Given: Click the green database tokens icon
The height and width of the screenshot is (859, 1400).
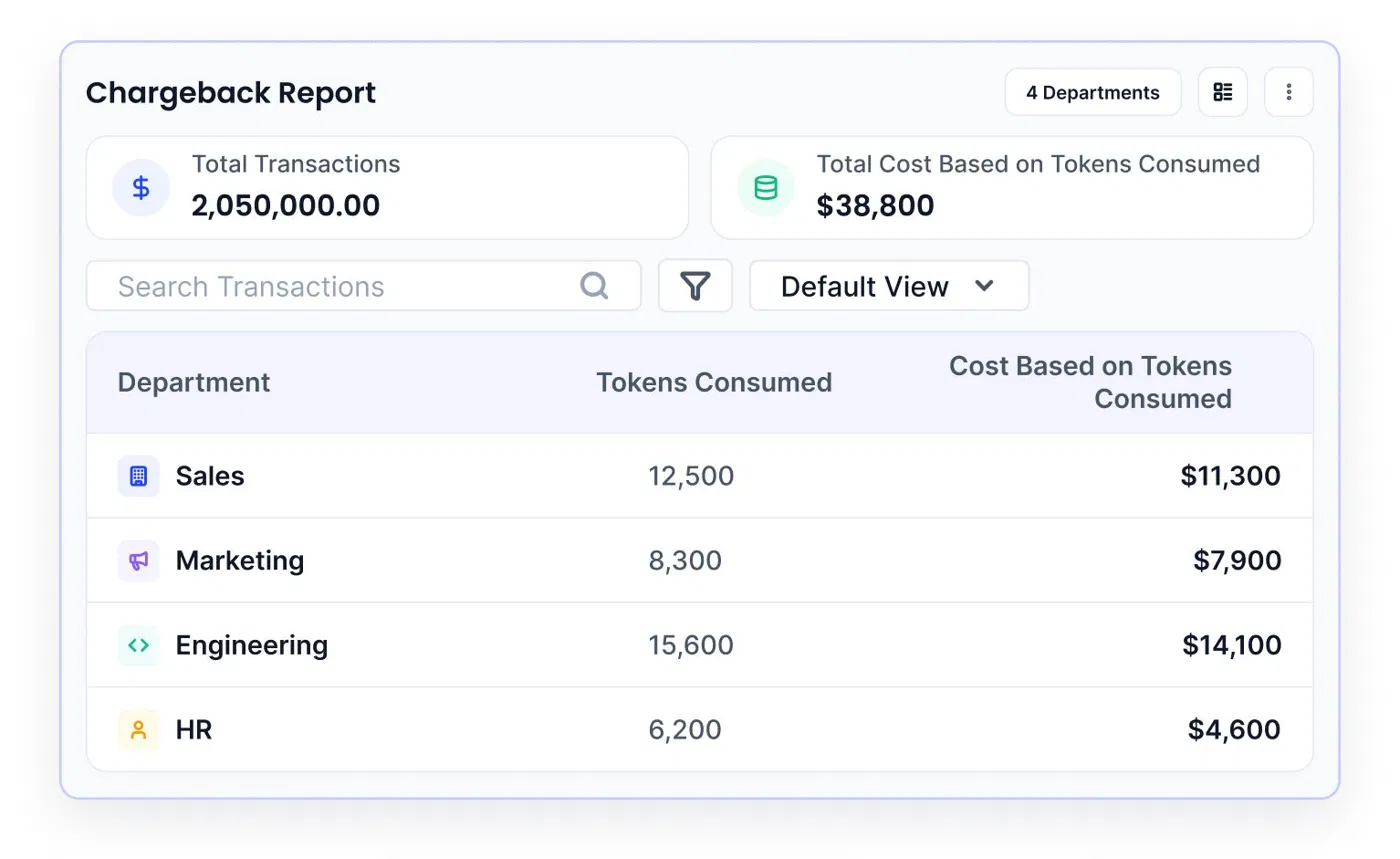Looking at the screenshot, I should [x=766, y=187].
